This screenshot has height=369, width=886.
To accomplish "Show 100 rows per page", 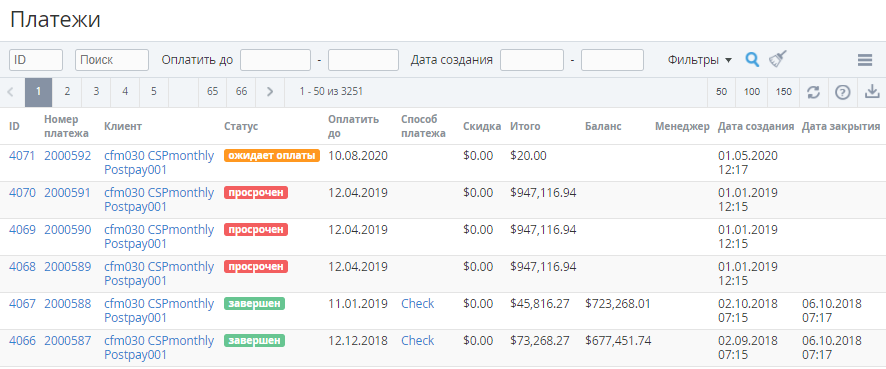I will (752, 92).
